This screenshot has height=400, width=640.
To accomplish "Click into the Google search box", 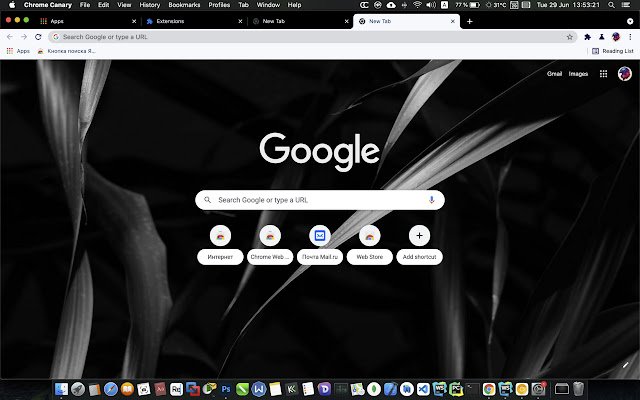I will pyautogui.click(x=320, y=200).
